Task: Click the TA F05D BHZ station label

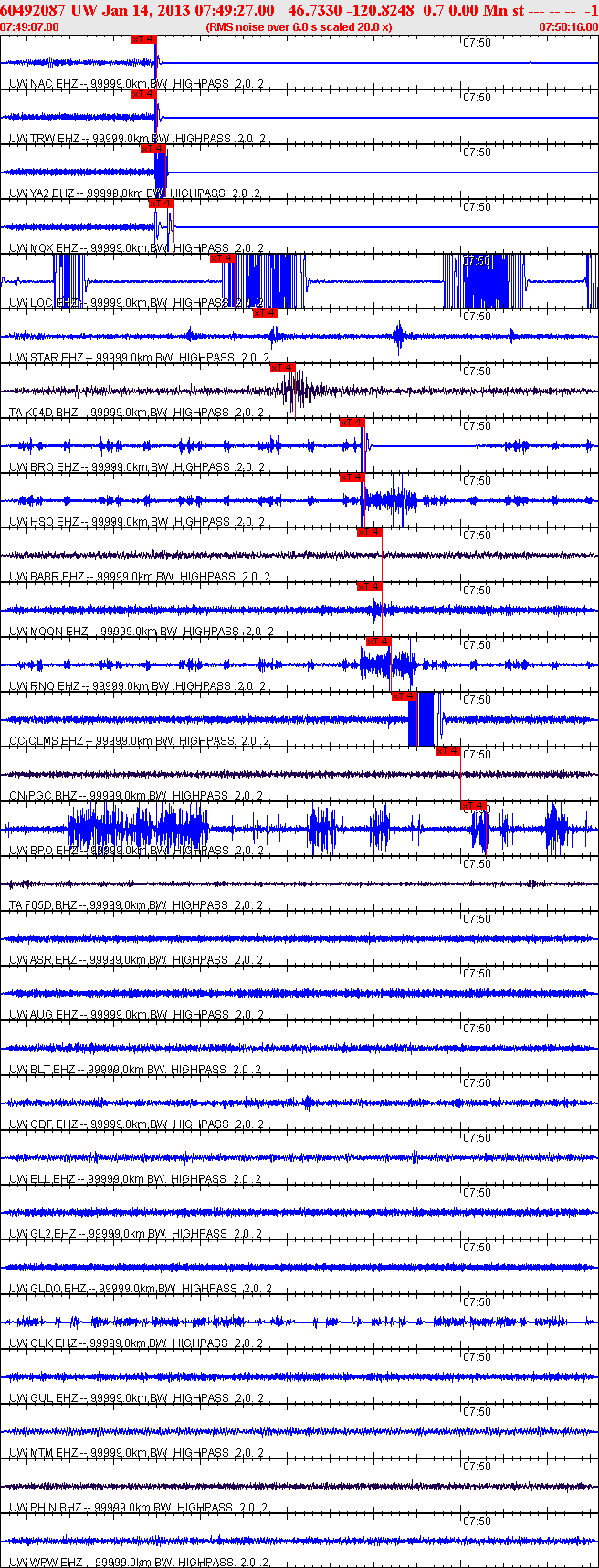Action: click(43, 905)
